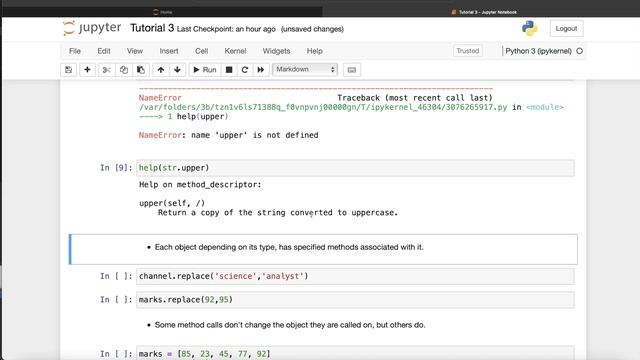Screen dimensions: 640x360
Task: Move the selected cell down
Action: point(177,70)
